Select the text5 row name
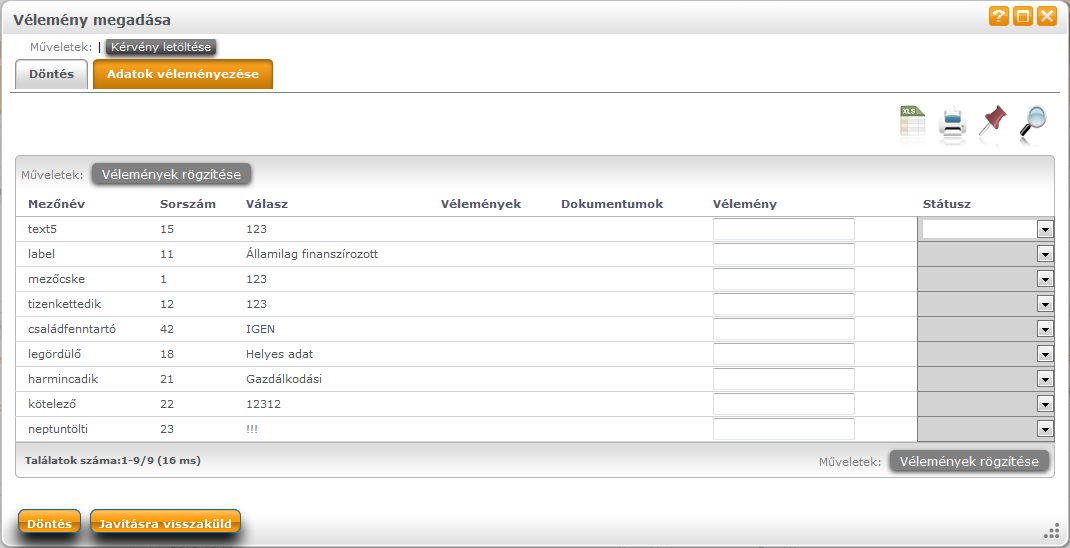This screenshot has width=1070, height=548. (42, 229)
